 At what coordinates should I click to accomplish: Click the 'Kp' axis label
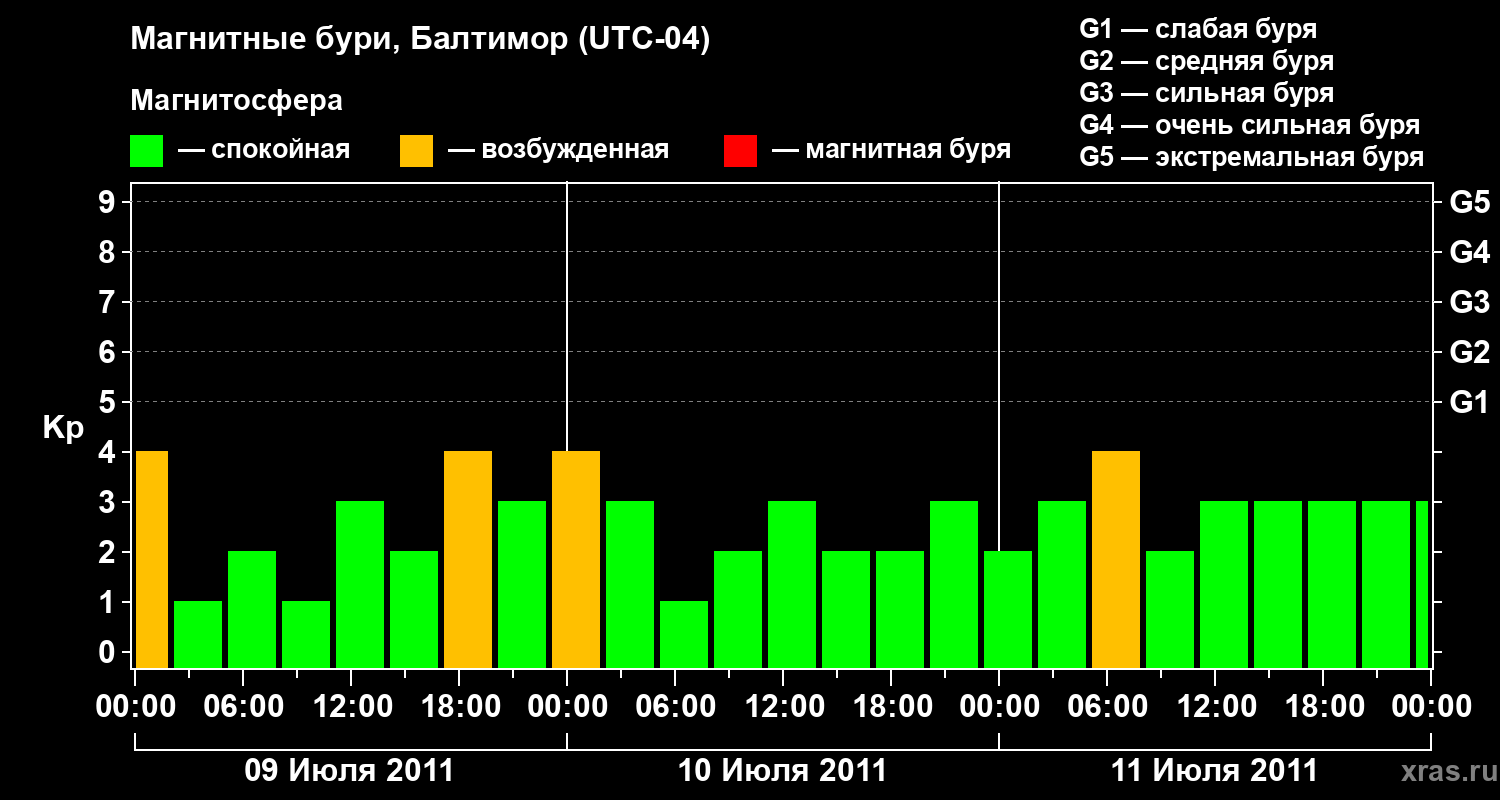63,428
